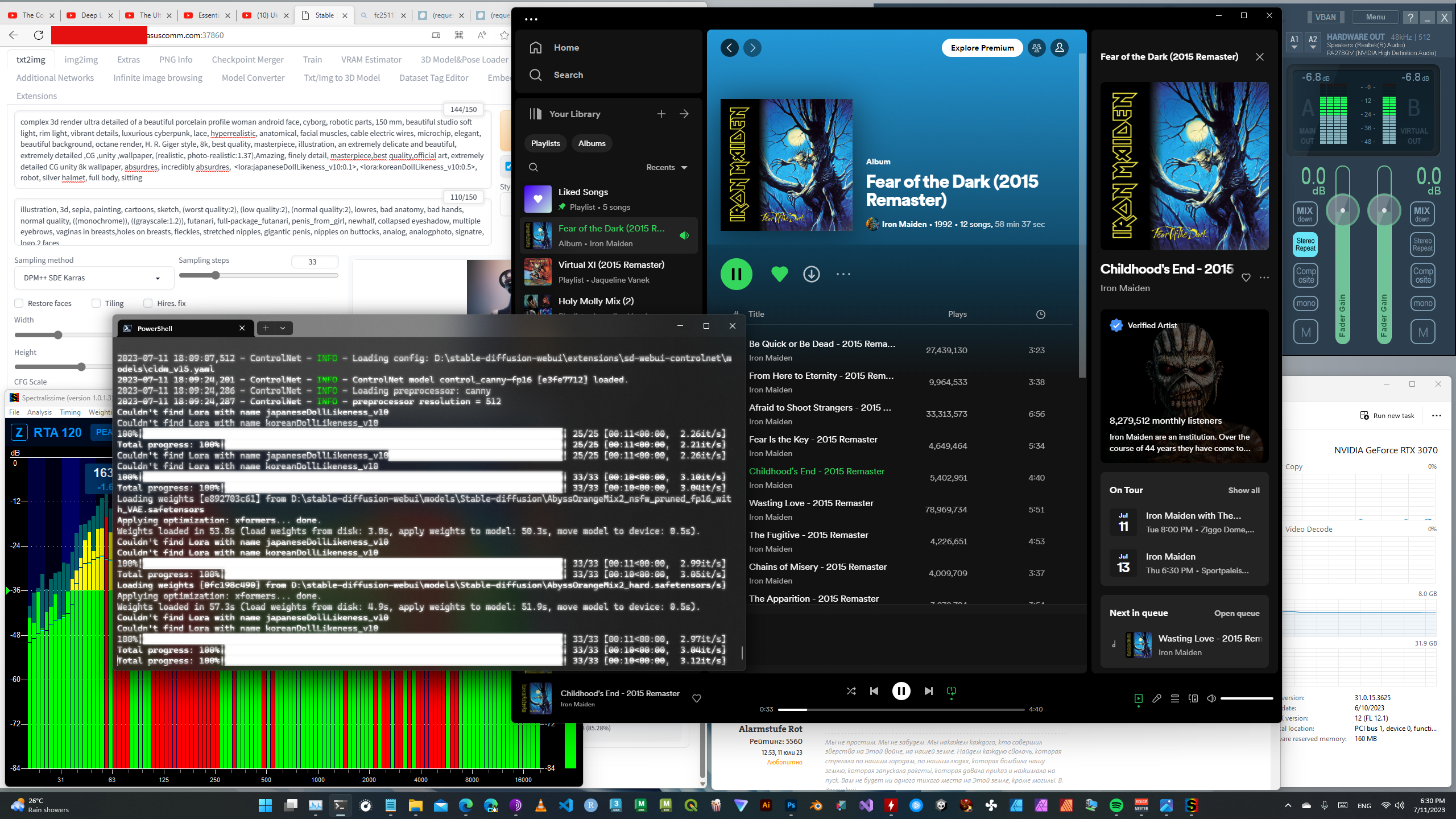Expand Your Library with the arrow icon
The height and width of the screenshot is (819, 1456).
[684, 114]
